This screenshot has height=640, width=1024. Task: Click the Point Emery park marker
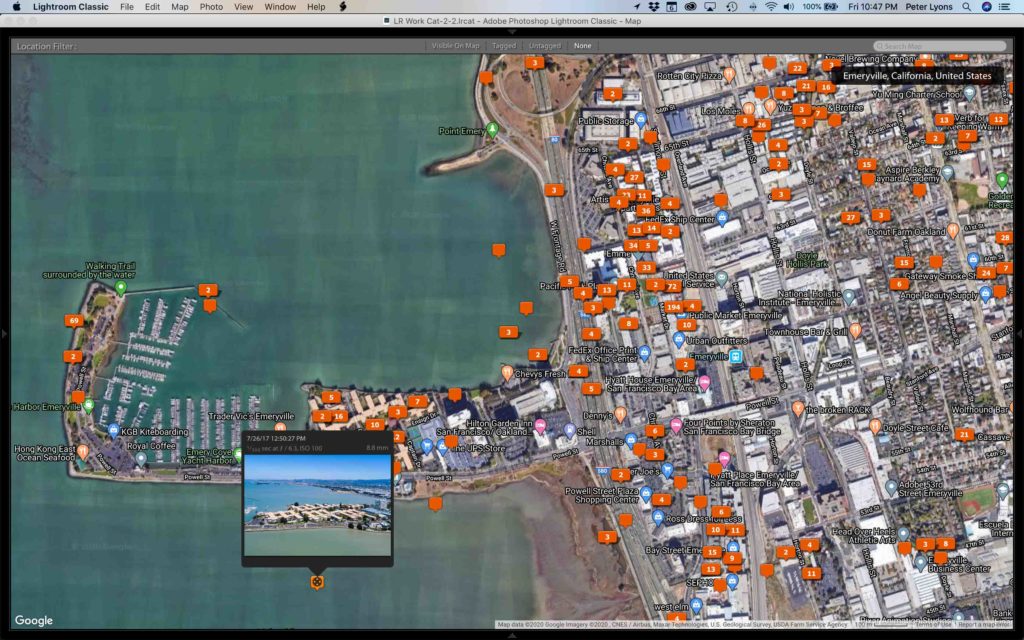[x=492, y=129]
